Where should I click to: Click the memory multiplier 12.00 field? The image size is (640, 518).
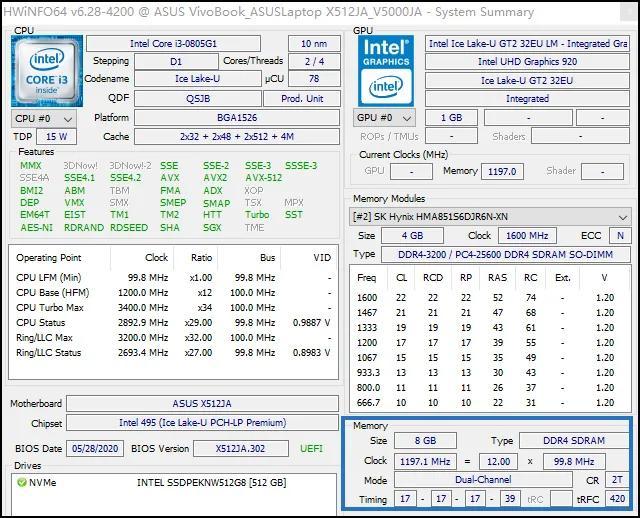498,462
